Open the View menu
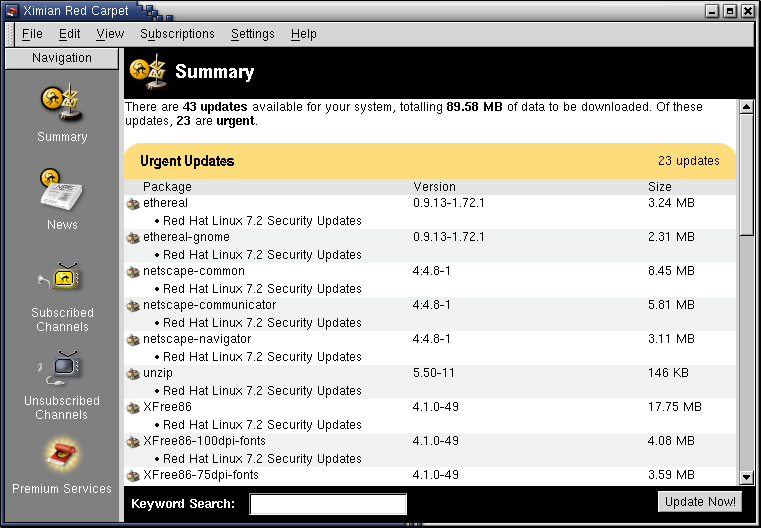 pyautogui.click(x=110, y=34)
